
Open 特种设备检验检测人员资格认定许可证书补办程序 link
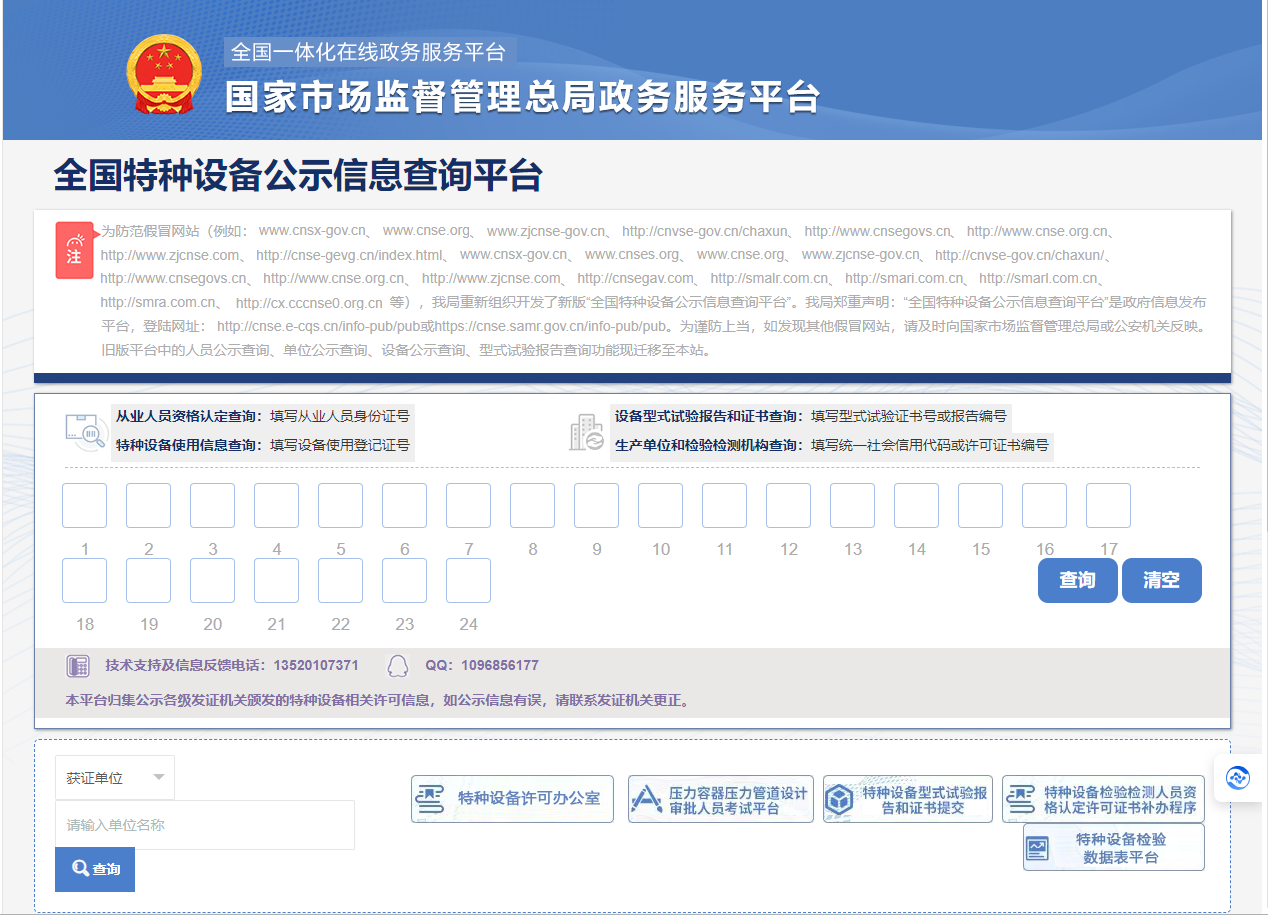pyautogui.click(x=1103, y=799)
